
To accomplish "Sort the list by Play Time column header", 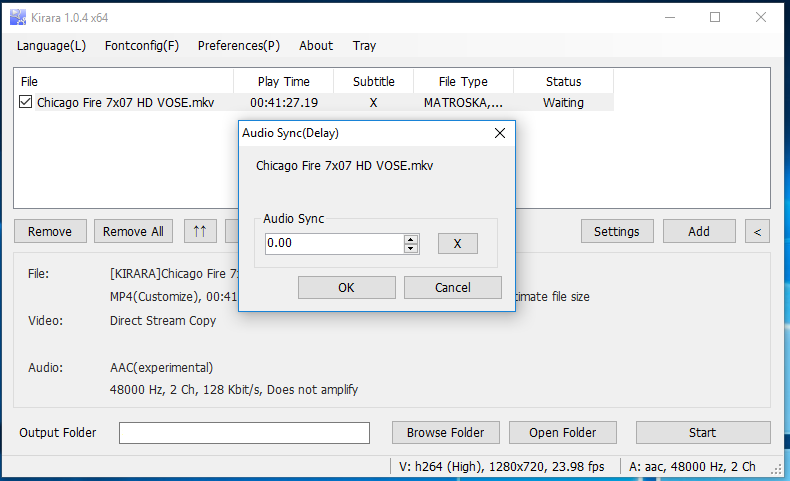I will 283,81.
